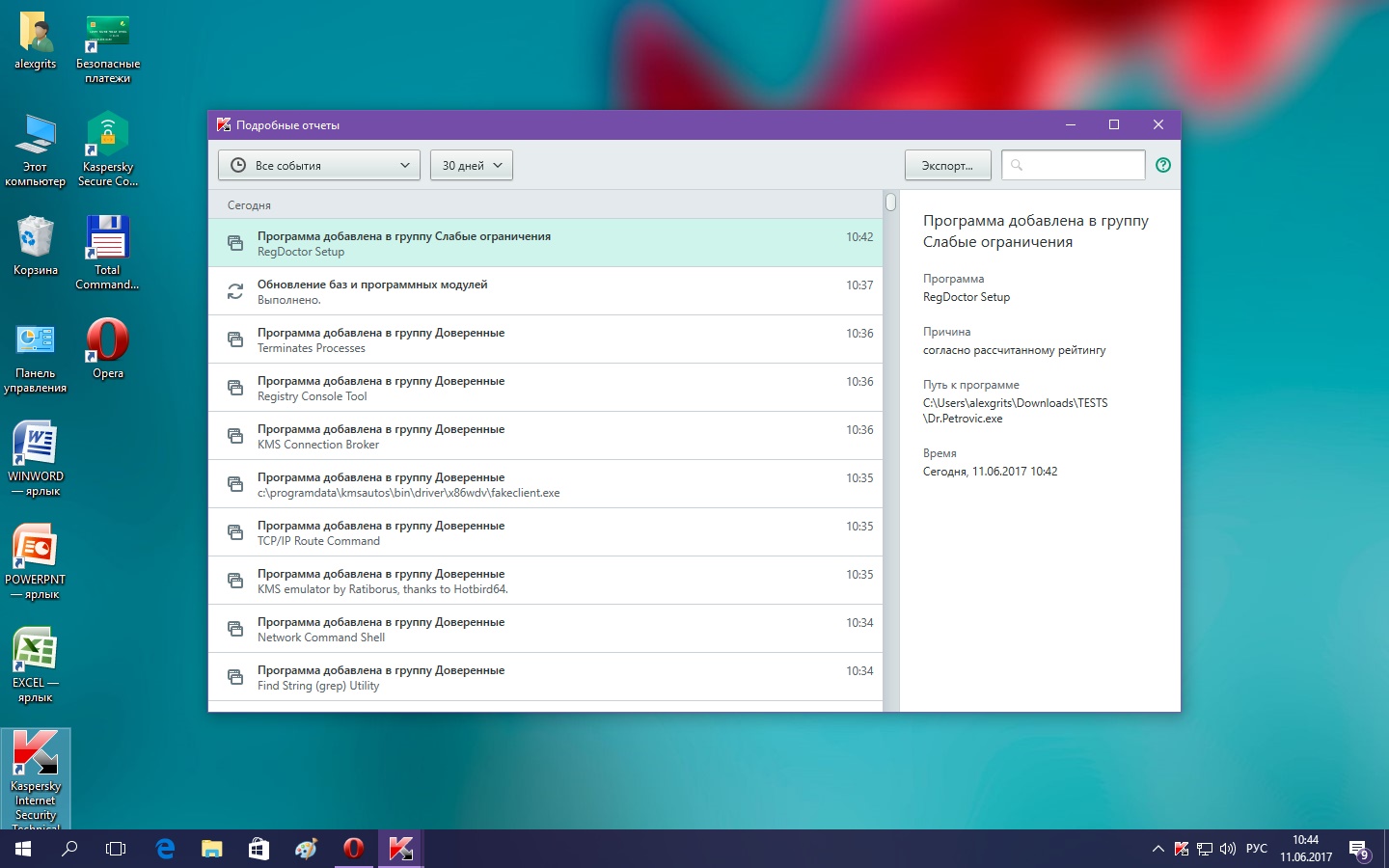Image resolution: width=1389 pixels, height=868 pixels.
Task: Open the Microsoft Edge taskbar icon
Action: [165, 849]
